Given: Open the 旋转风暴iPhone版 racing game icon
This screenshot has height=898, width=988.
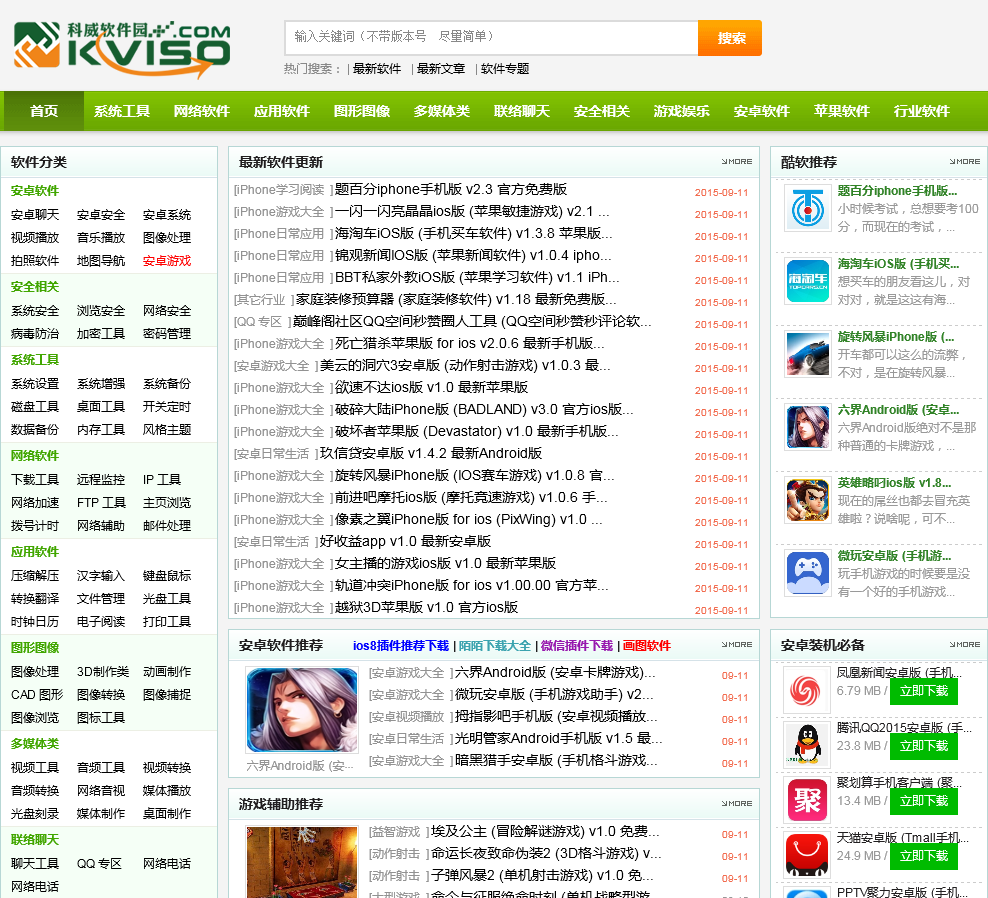Looking at the screenshot, I should coord(808,354).
